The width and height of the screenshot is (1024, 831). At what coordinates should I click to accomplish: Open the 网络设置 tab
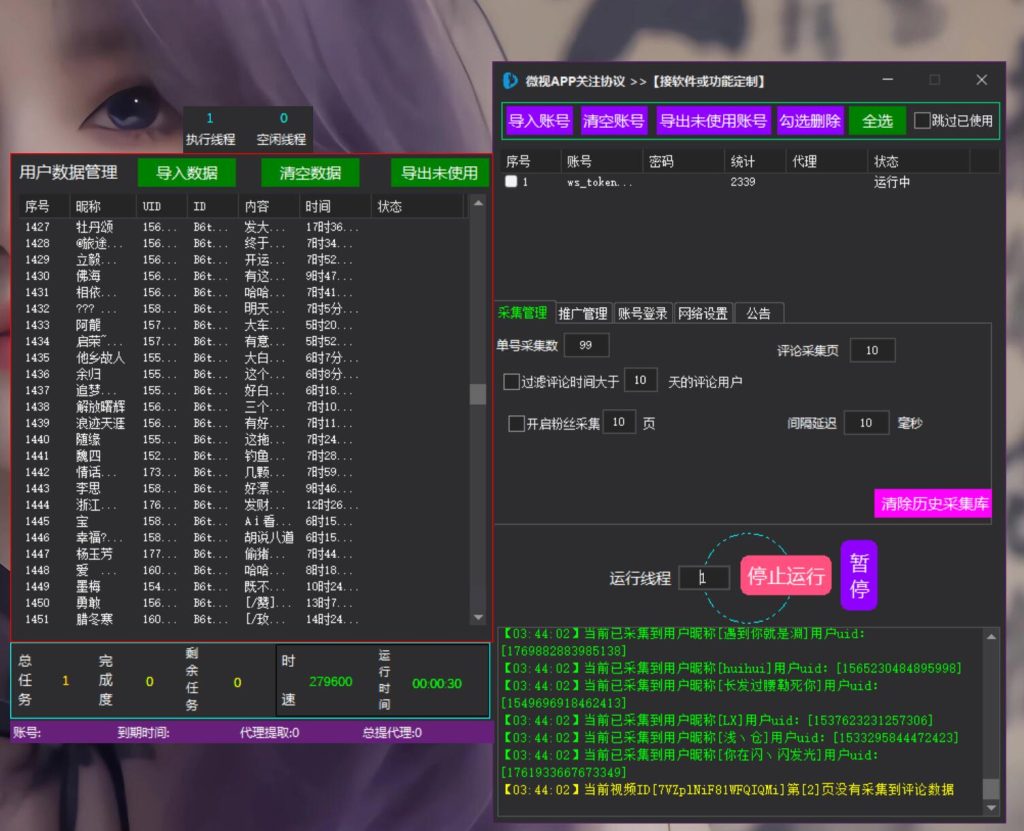(703, 314)
